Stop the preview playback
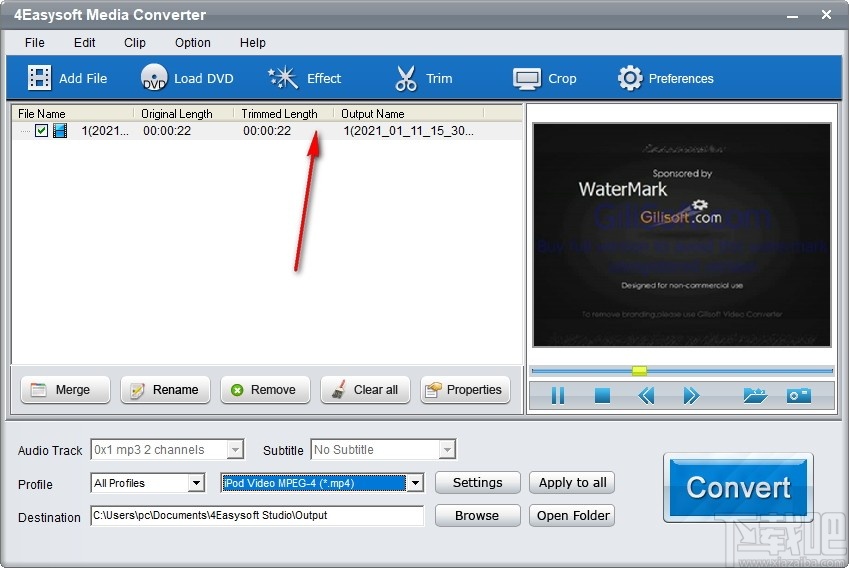 pyautogui.click(x=602, y=395)
